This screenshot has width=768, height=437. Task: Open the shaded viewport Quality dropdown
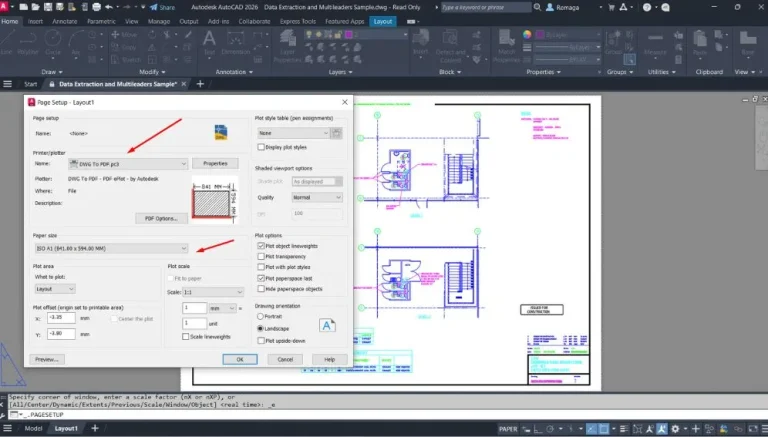click(x=317, y=197)
